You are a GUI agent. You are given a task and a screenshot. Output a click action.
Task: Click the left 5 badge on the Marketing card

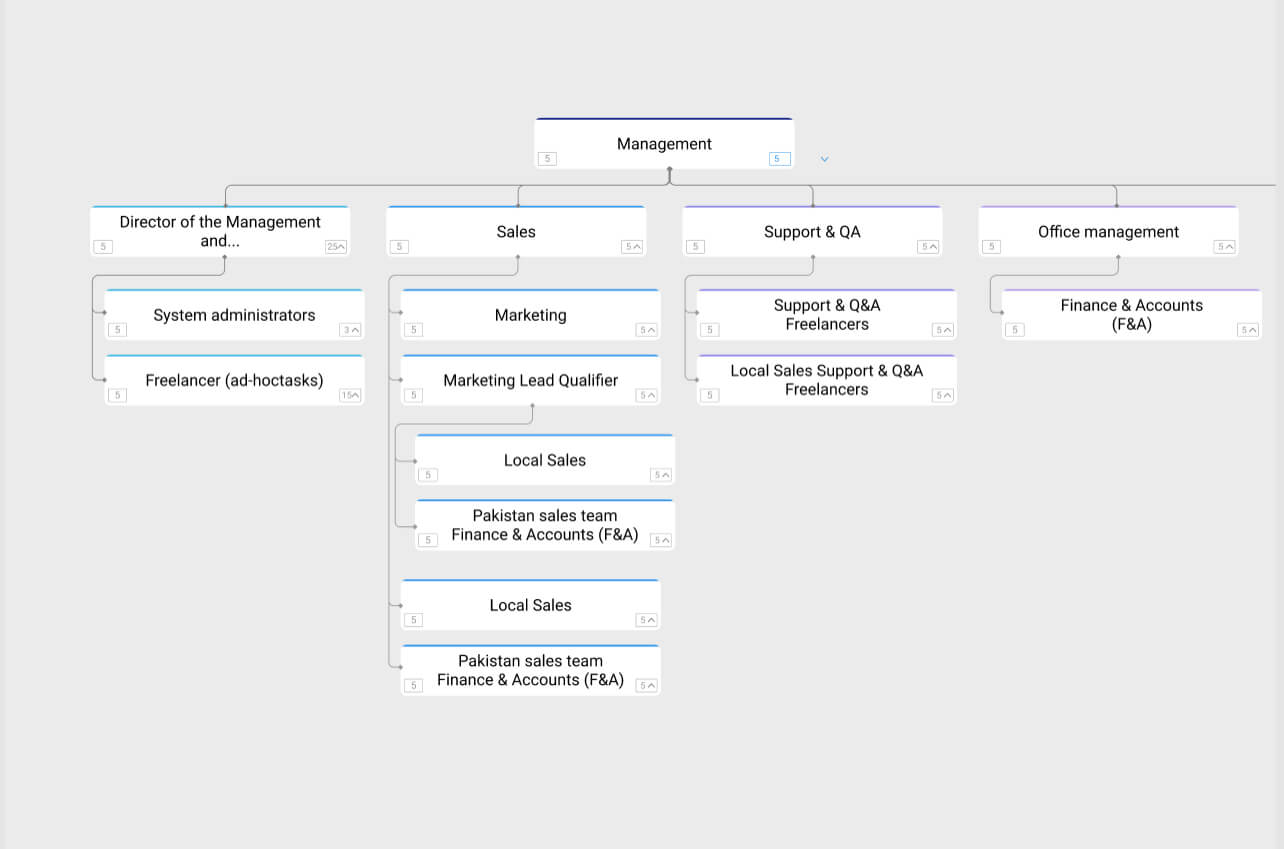click(x=413, y=330)
